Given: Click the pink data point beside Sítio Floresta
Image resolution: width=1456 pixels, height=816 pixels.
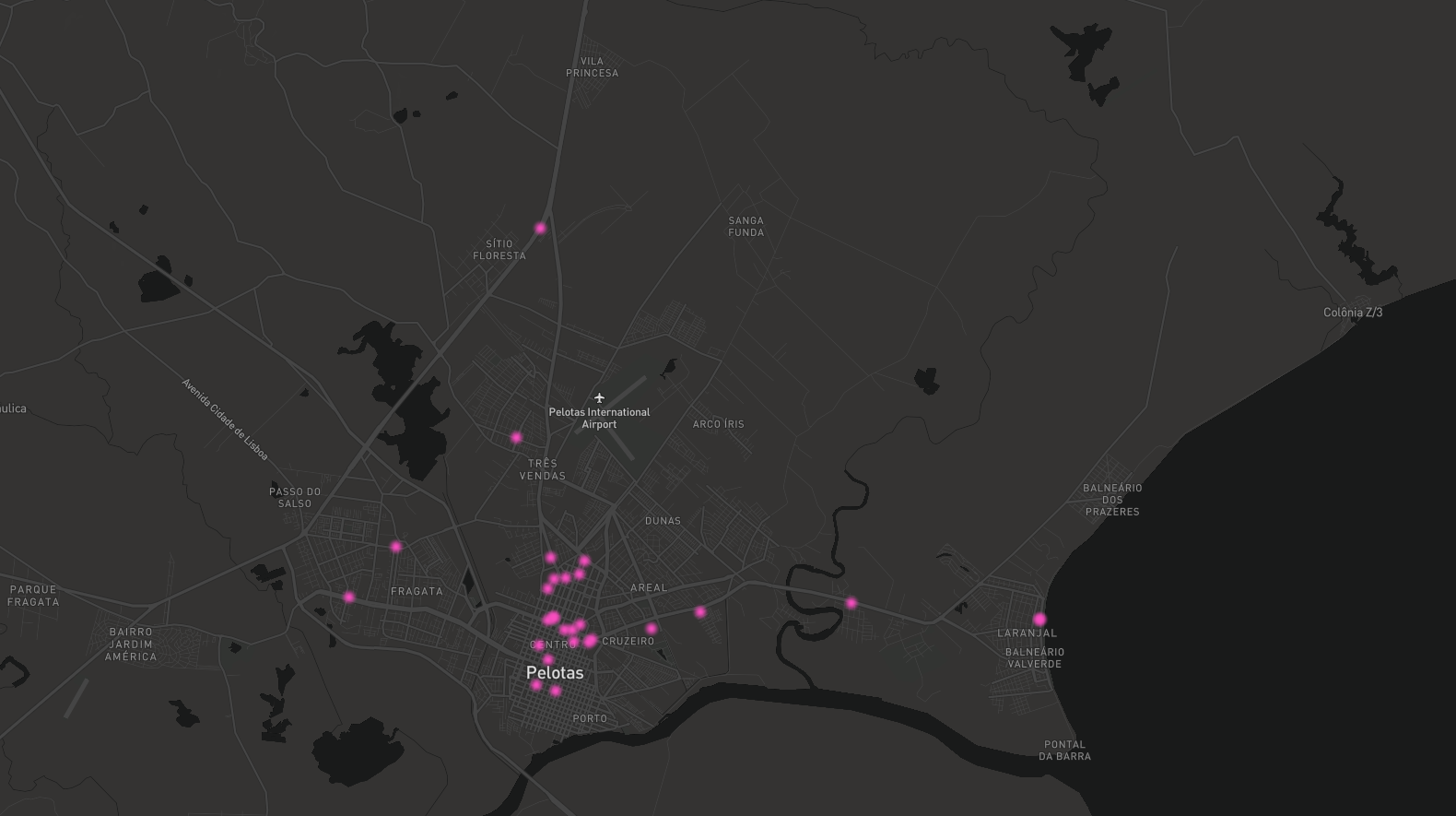Looking at the screenshot, I should pos(540,228).
